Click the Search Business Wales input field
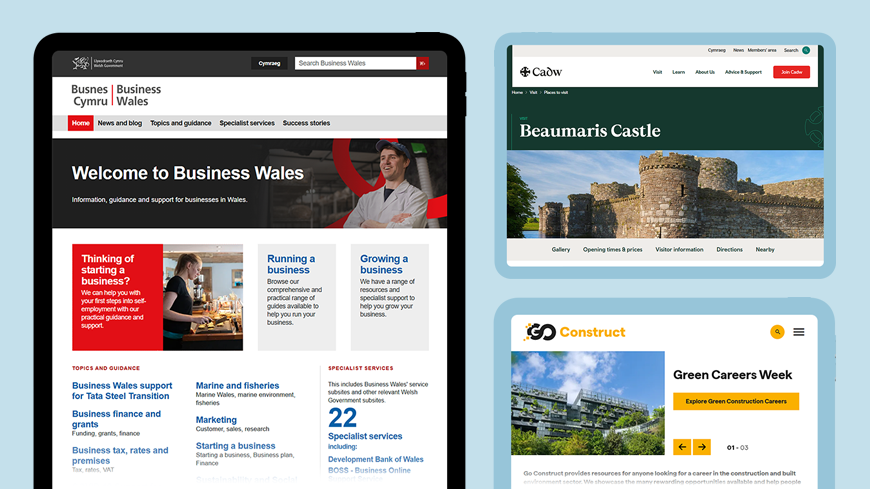This screenshot has width=870, height=489. (355, 63)
